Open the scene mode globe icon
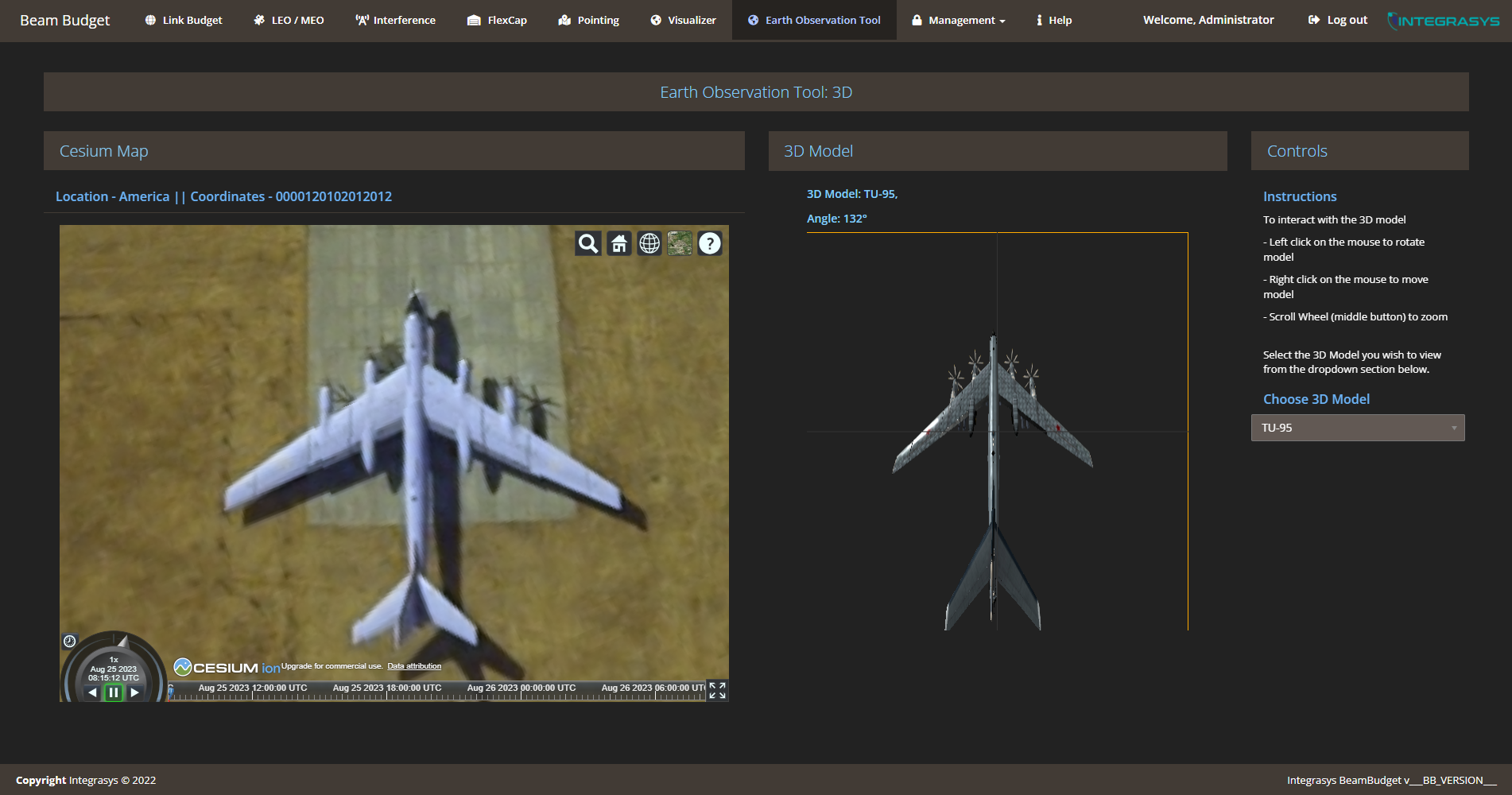1512x795 pixels. (x=649, y=243)
